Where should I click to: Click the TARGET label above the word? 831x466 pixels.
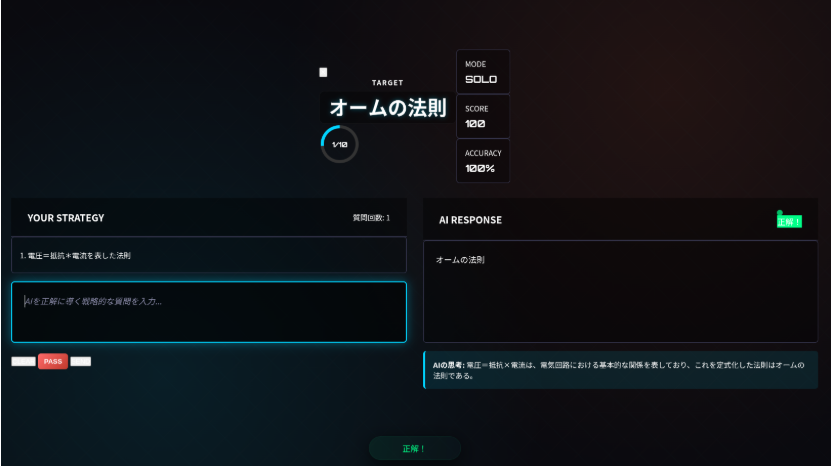[387, 83]
